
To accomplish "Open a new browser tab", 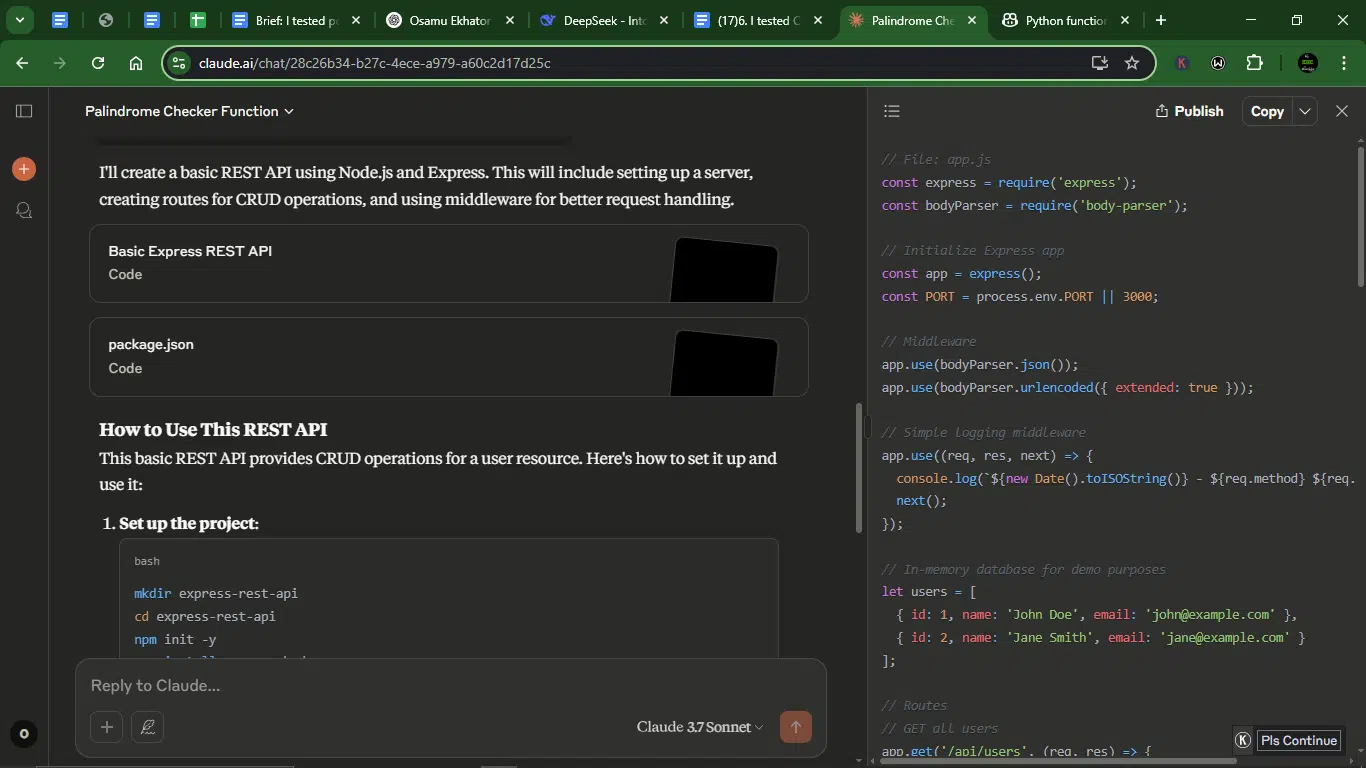I will [1160, 20].
